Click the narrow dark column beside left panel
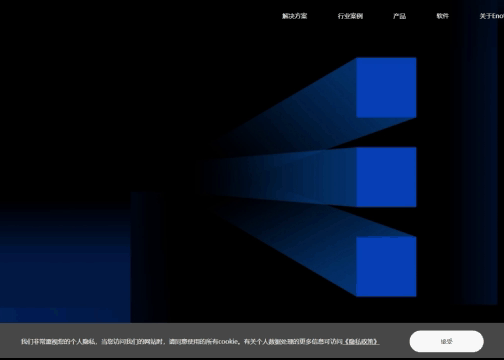Viewport: 504px width, 360px height. [x=148, y=257]
